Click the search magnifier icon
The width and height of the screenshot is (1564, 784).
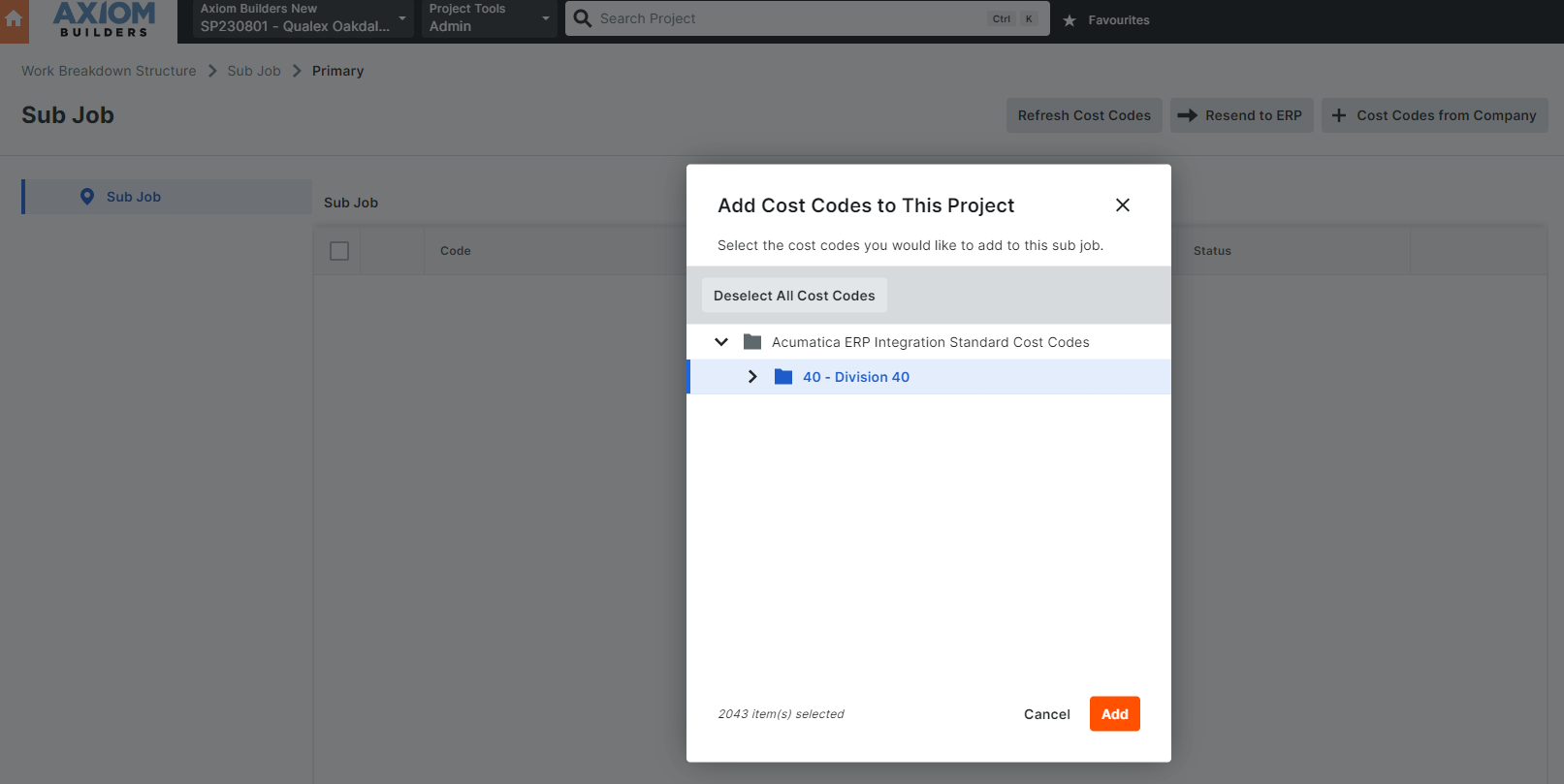click(x=583, y=18)
